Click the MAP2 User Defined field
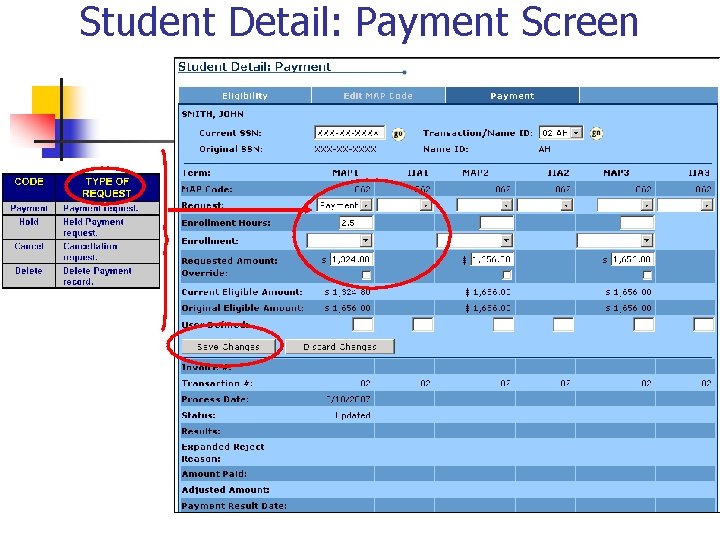The image size is (720, 540). [x=503, y=324]
